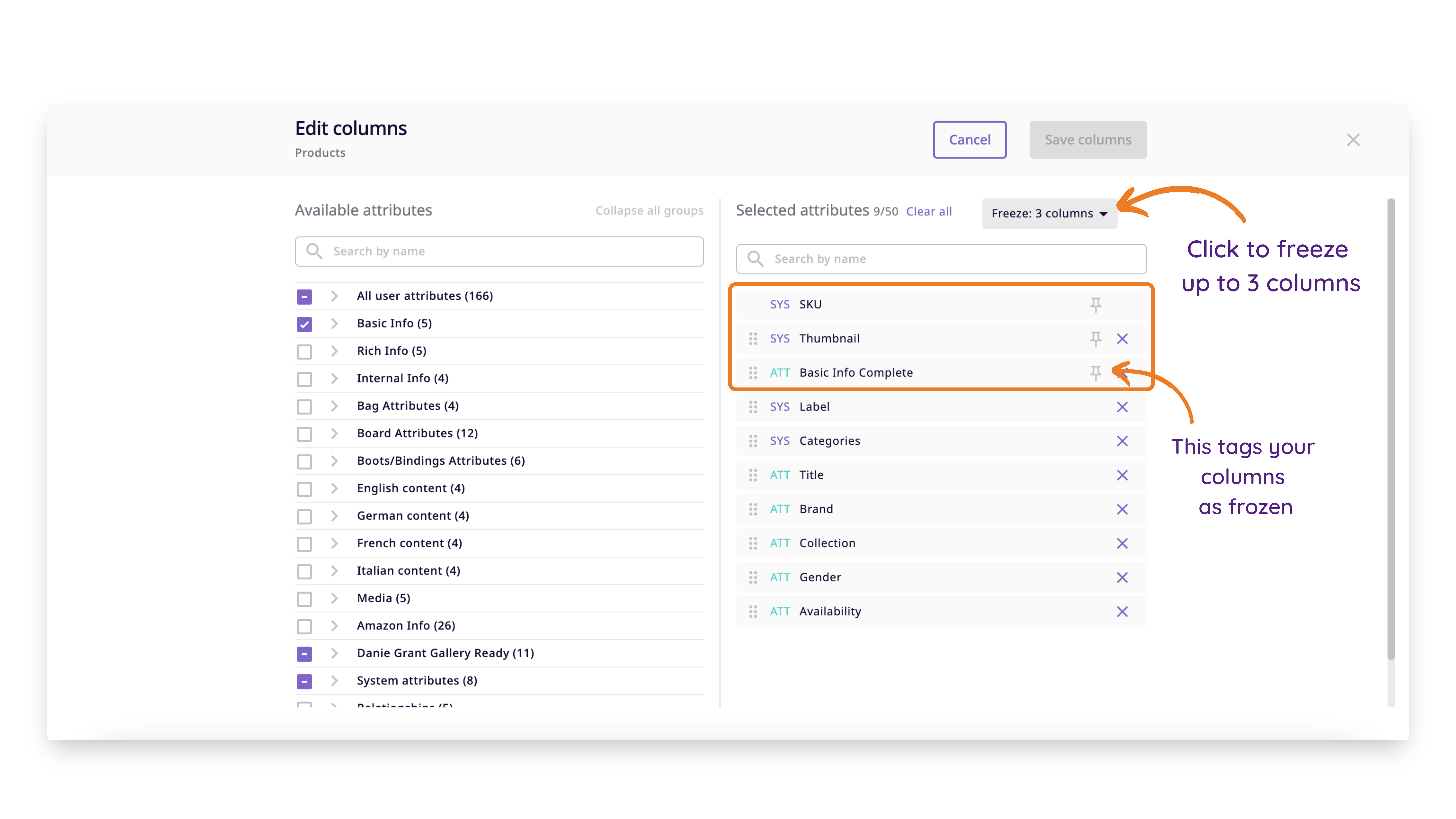
Task: Remove the Brand column with its X
Action: pyautogui.click(x=1122, y=509)
